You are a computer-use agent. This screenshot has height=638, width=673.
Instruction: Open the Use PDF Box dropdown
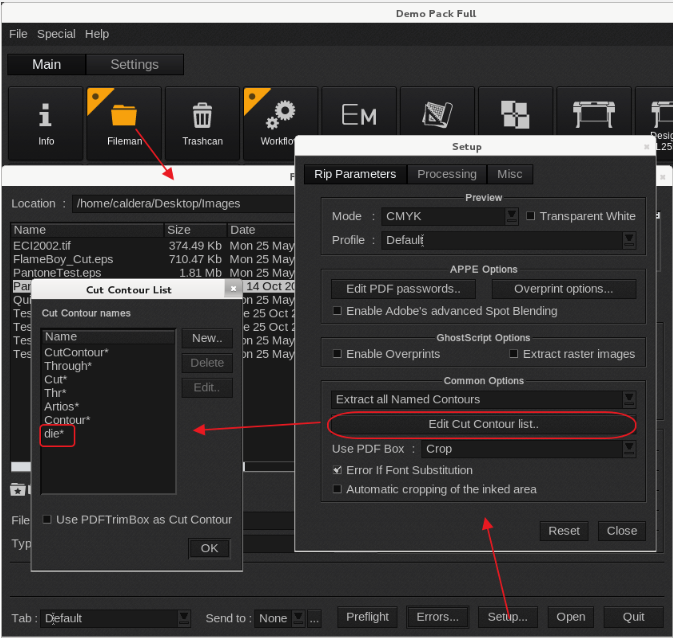coord(628,450)
